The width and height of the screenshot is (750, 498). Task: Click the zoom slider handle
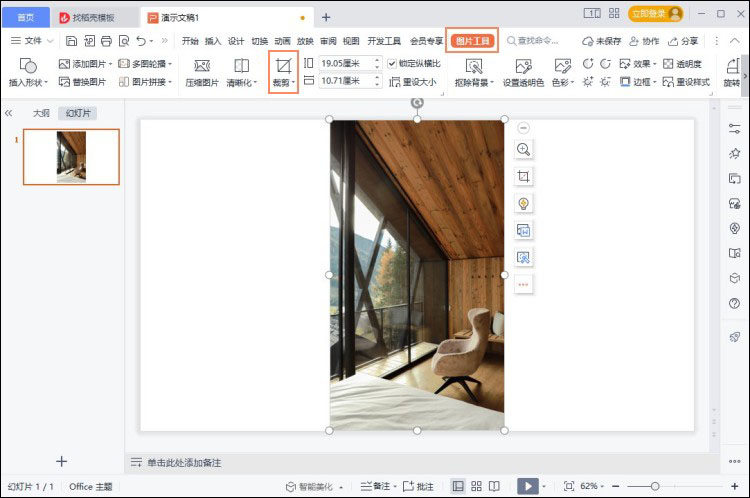(655, 486)
